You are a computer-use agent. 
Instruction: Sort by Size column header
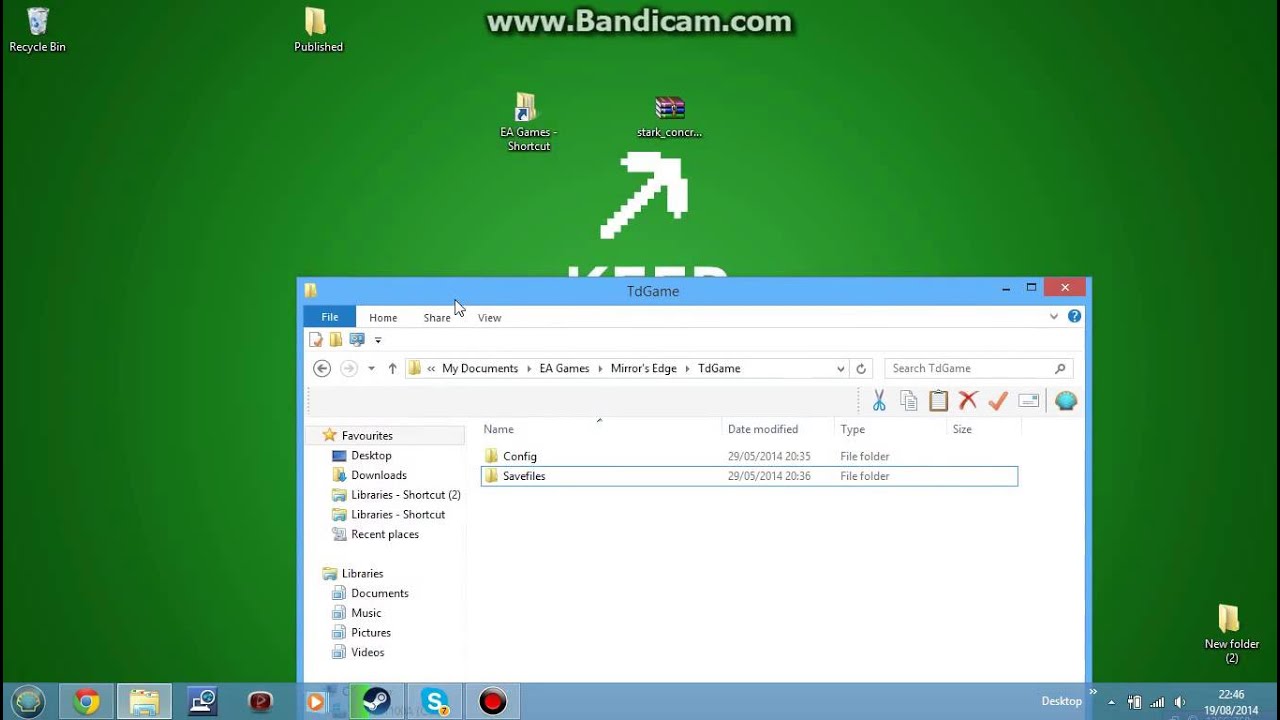pyautogui.click(x=984, y=429)
